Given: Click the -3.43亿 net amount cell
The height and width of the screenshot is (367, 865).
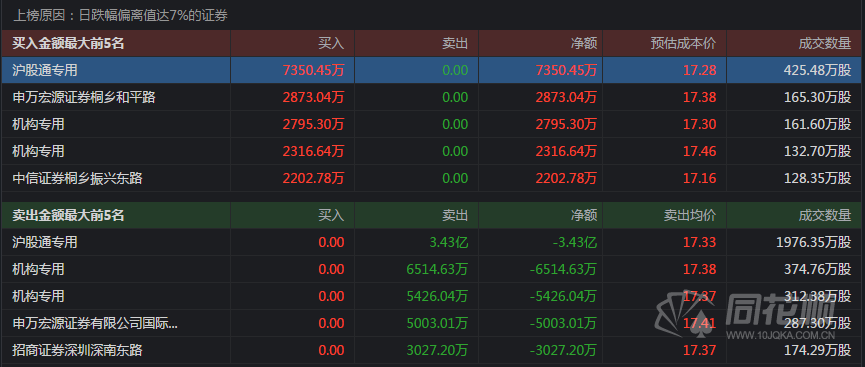Looking at the screenshot, I should tap(574, 242).
